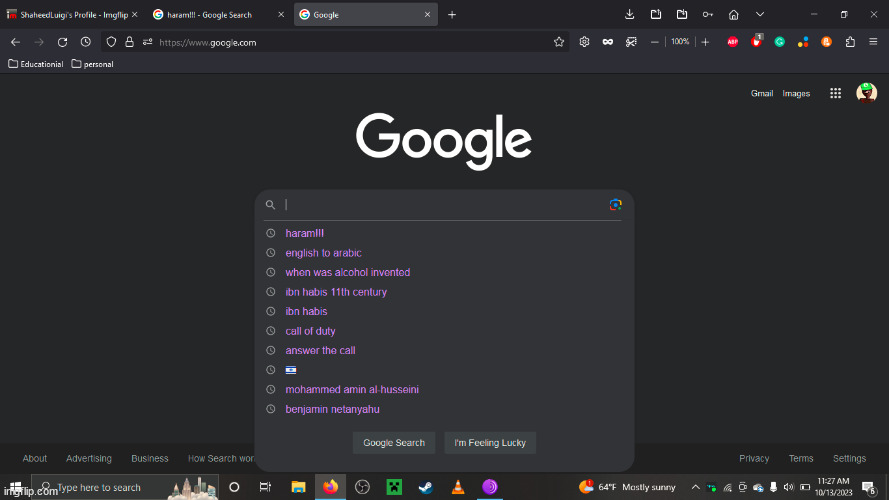889x500 pixels.
Task: Open the Google apps grid
Action: [835, 93]
